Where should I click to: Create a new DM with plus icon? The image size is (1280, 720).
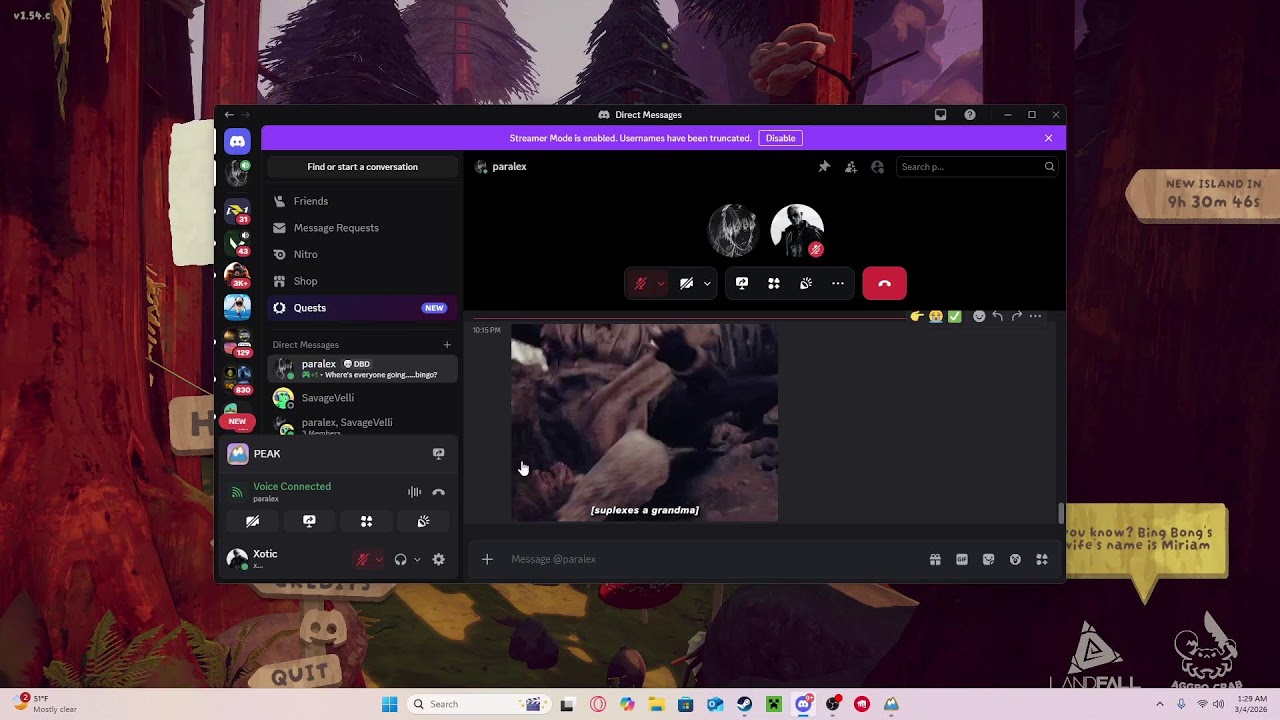(447, 345)
